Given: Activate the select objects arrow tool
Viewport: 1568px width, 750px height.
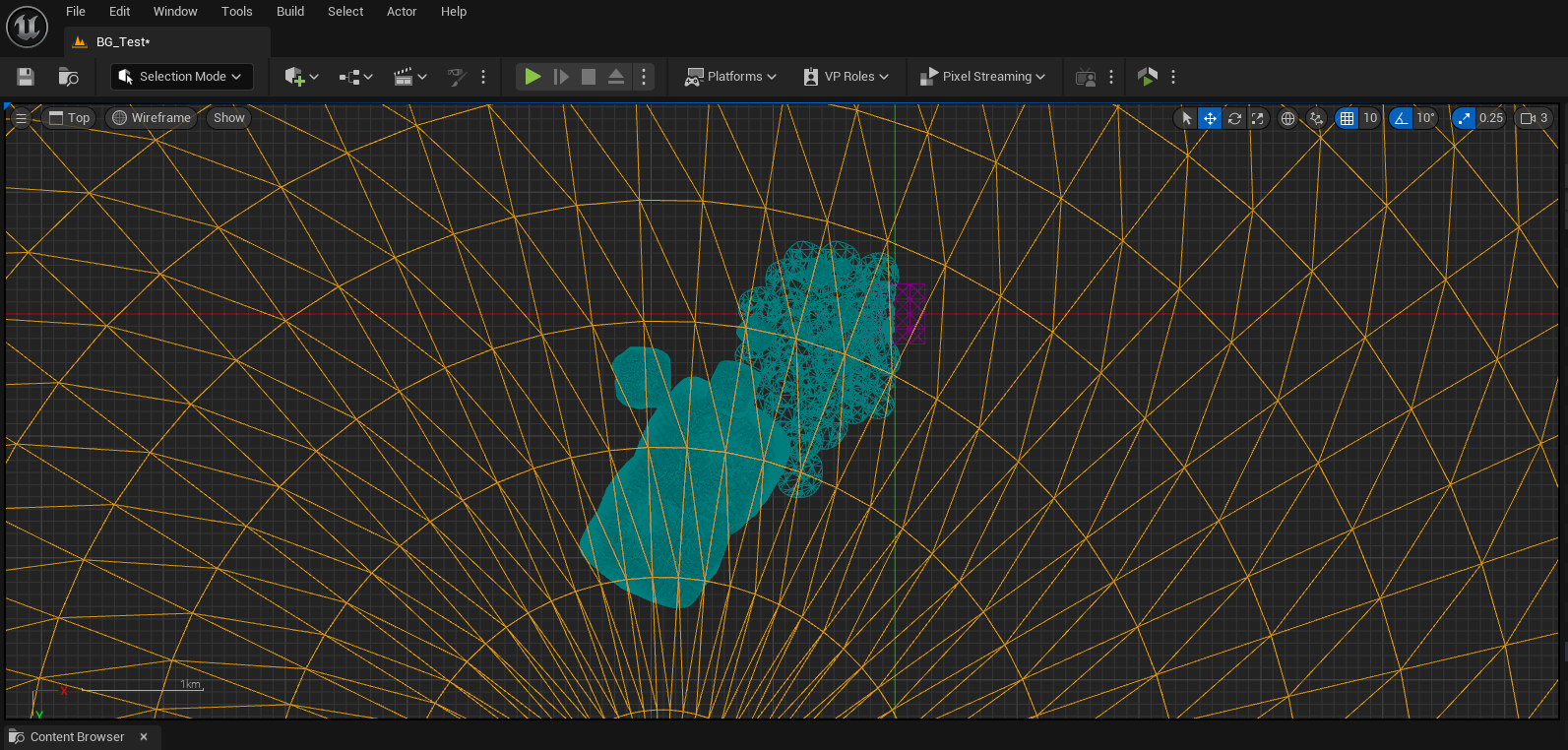Looking at the screenshot, I should point(1186,118).
